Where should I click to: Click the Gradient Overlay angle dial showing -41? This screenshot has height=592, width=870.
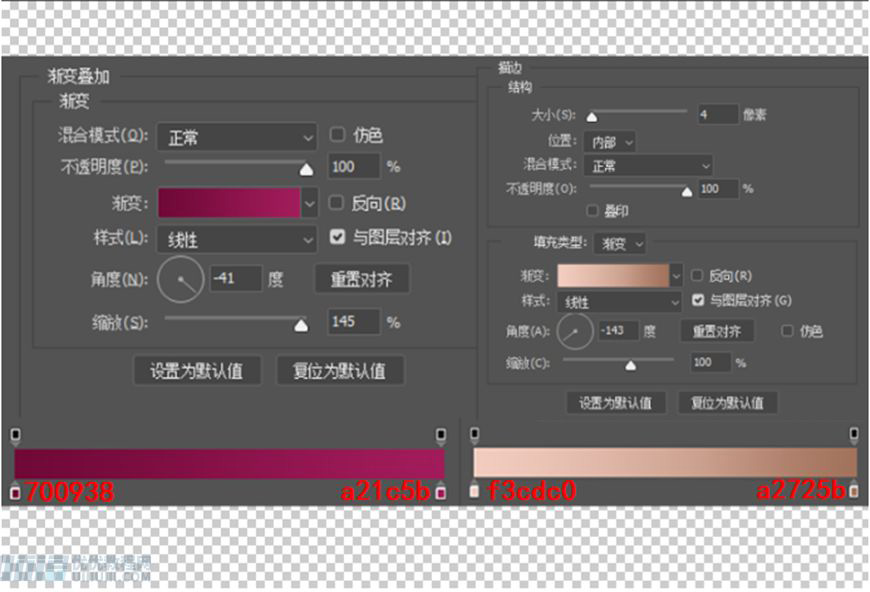[x=180, y=279]
